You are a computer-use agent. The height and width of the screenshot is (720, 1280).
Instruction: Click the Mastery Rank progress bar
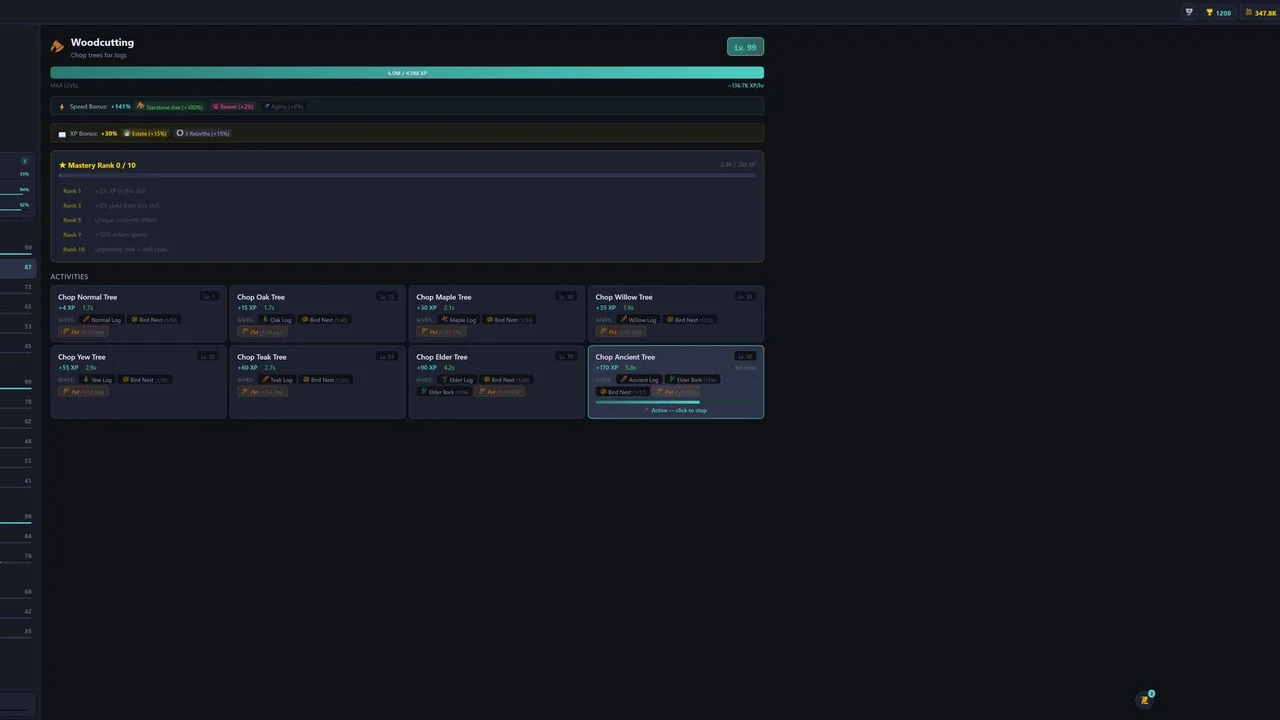coord(407,175)
